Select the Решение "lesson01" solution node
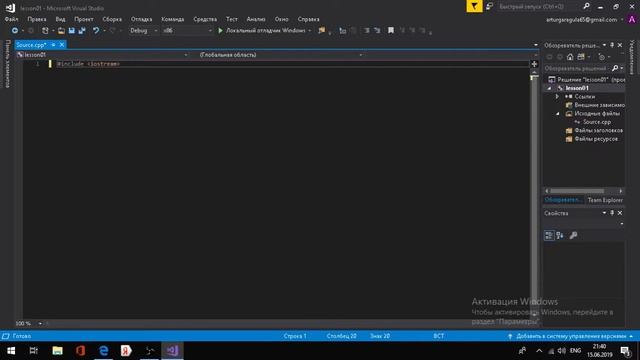The height and width of the screenshot is (360, 640). [591, 80]
